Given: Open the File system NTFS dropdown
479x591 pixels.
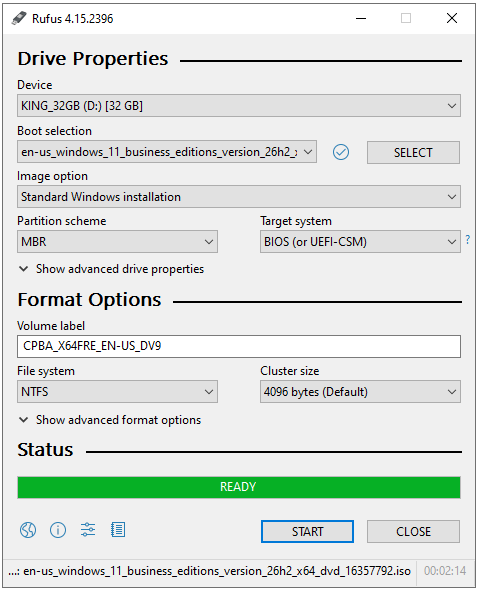Looking at the screenshot, I should (x=117, y=392).
